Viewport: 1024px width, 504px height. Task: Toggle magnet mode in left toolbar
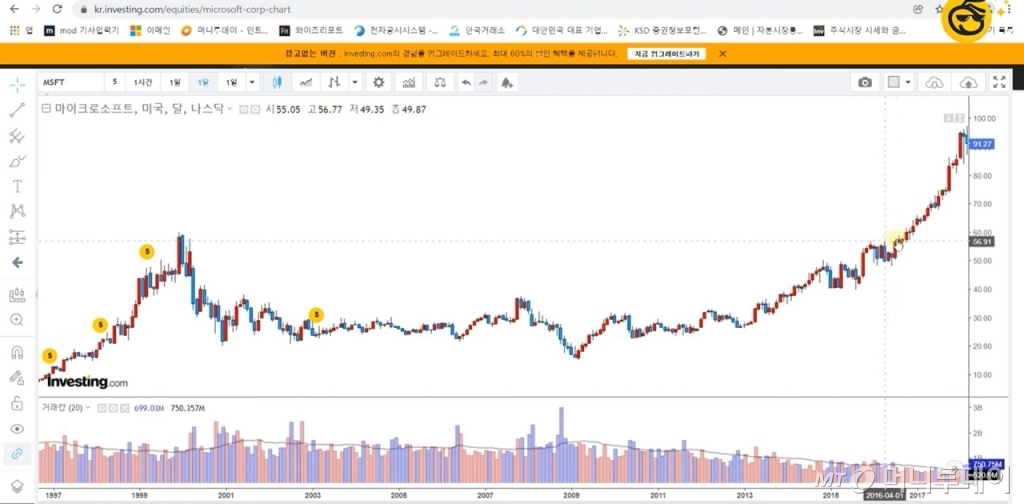click(17, 353)
